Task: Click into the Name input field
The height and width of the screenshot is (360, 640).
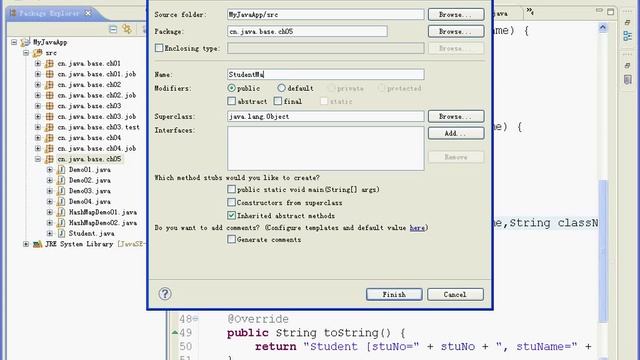Action: (x=326, y=74)
